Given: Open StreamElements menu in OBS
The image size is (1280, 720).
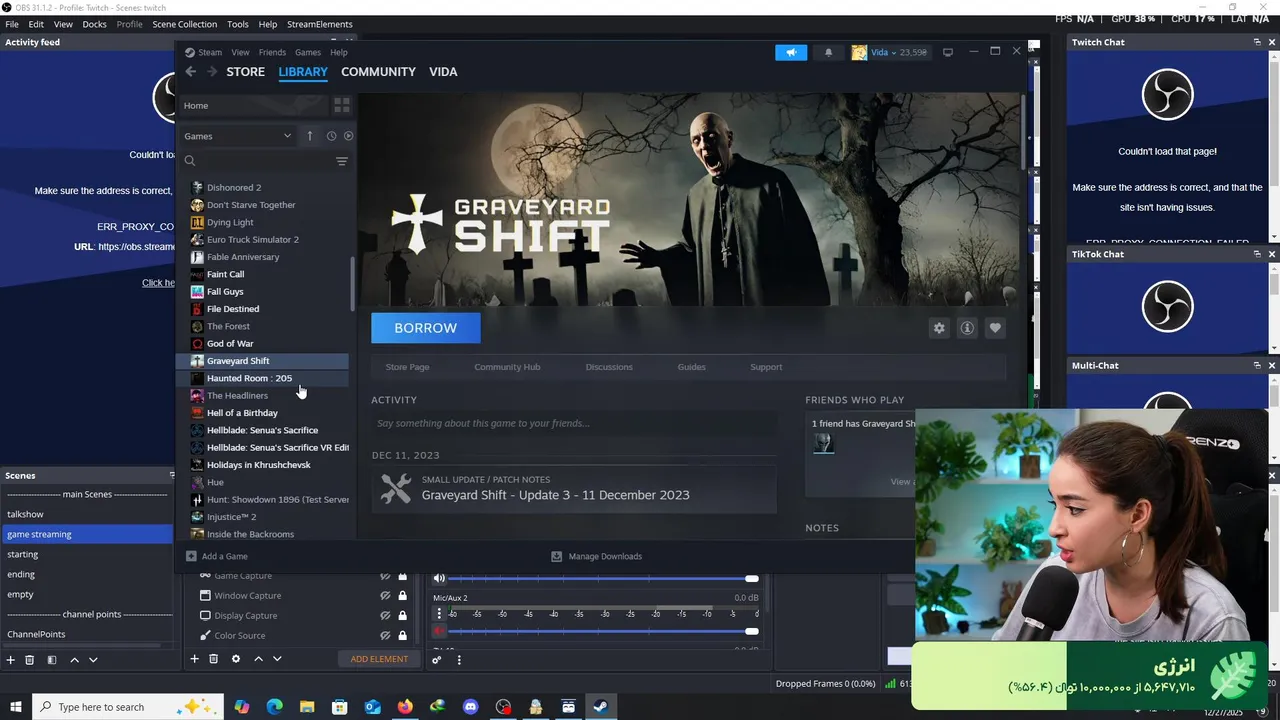Looking at the screenshot, I should tap(320, 24).
